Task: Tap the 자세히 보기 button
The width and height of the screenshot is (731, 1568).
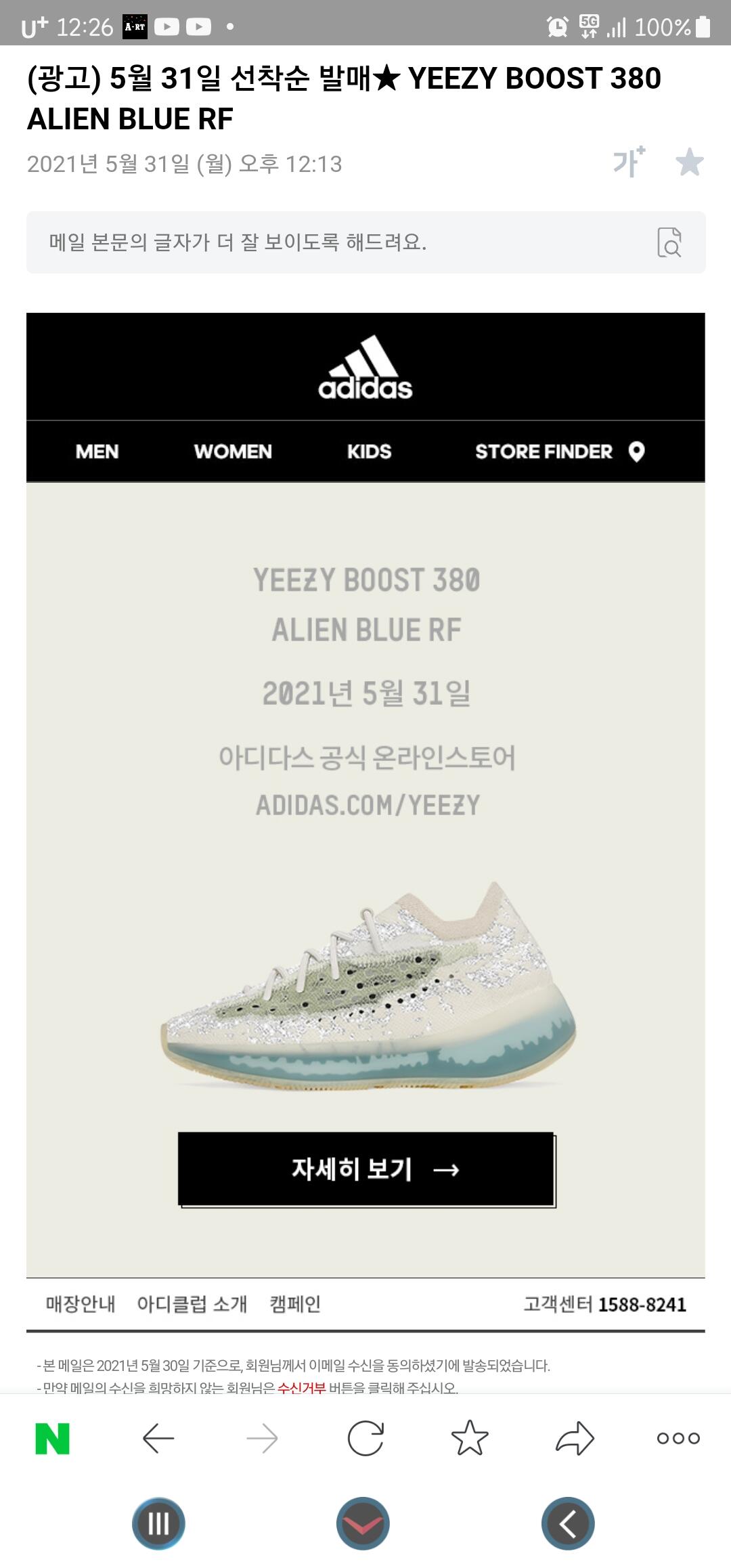Action: (x=366, y=1169)
